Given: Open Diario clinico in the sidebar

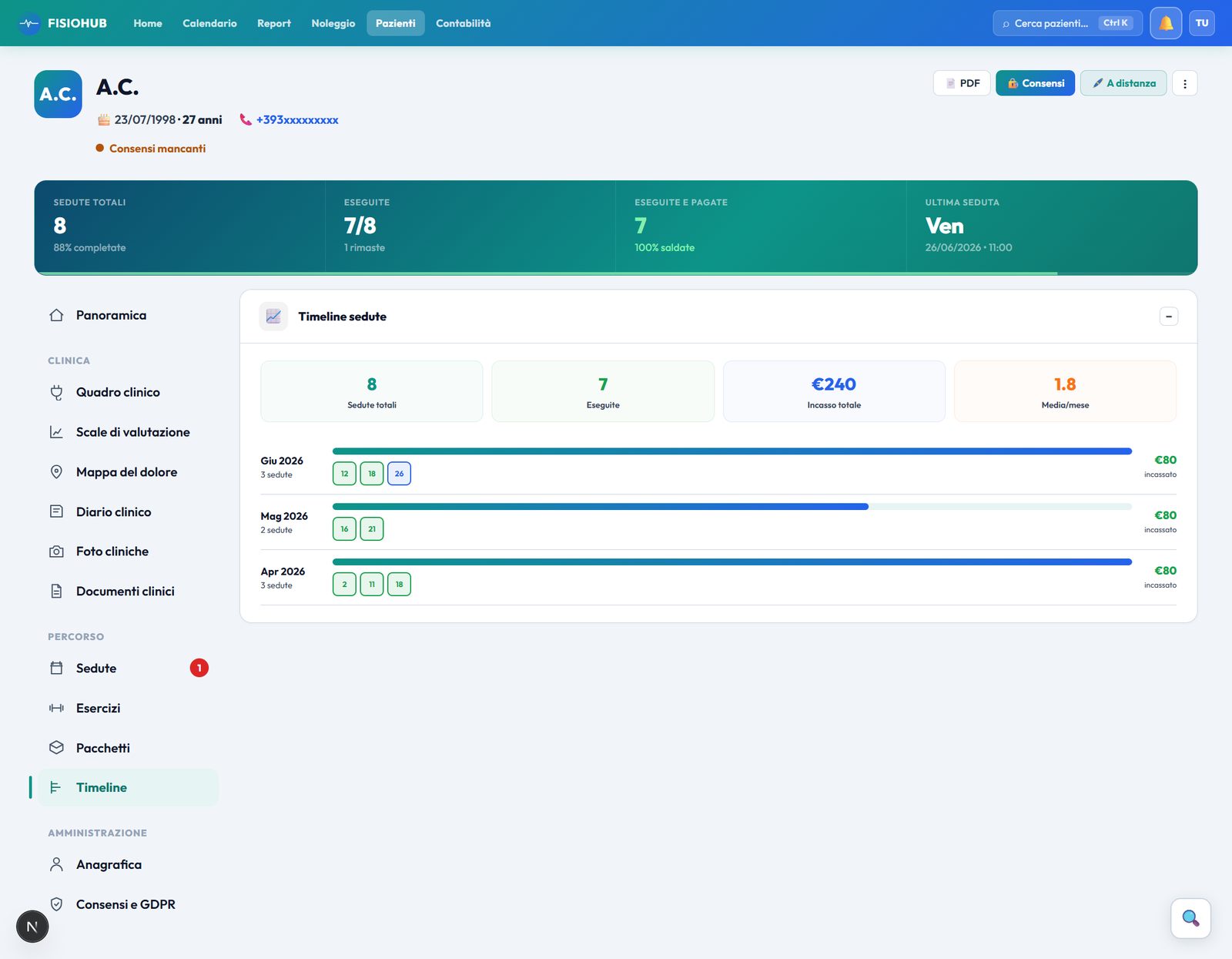Looking at the screenshot, I should click(x=128, y=511).
